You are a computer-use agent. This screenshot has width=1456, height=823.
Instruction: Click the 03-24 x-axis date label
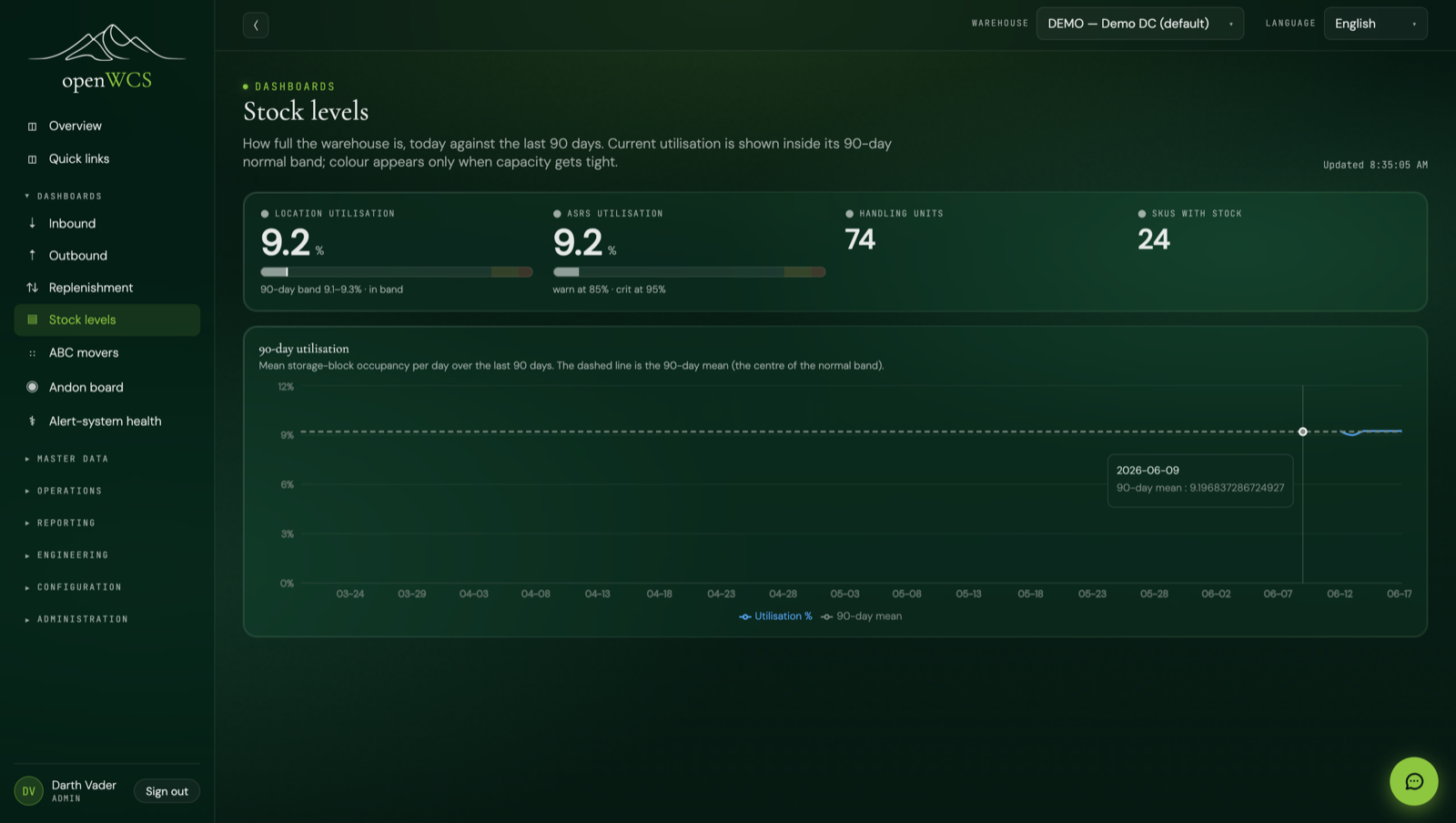pos(350,594)
